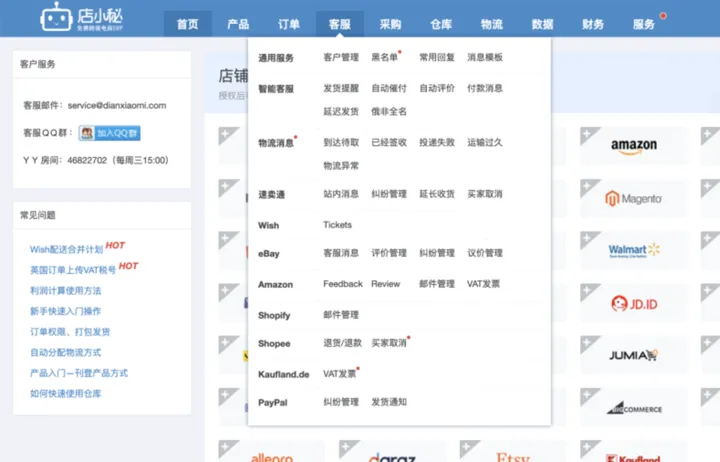
Task: Click the 加入QQ群 button
Action: (x=110, y=133)
